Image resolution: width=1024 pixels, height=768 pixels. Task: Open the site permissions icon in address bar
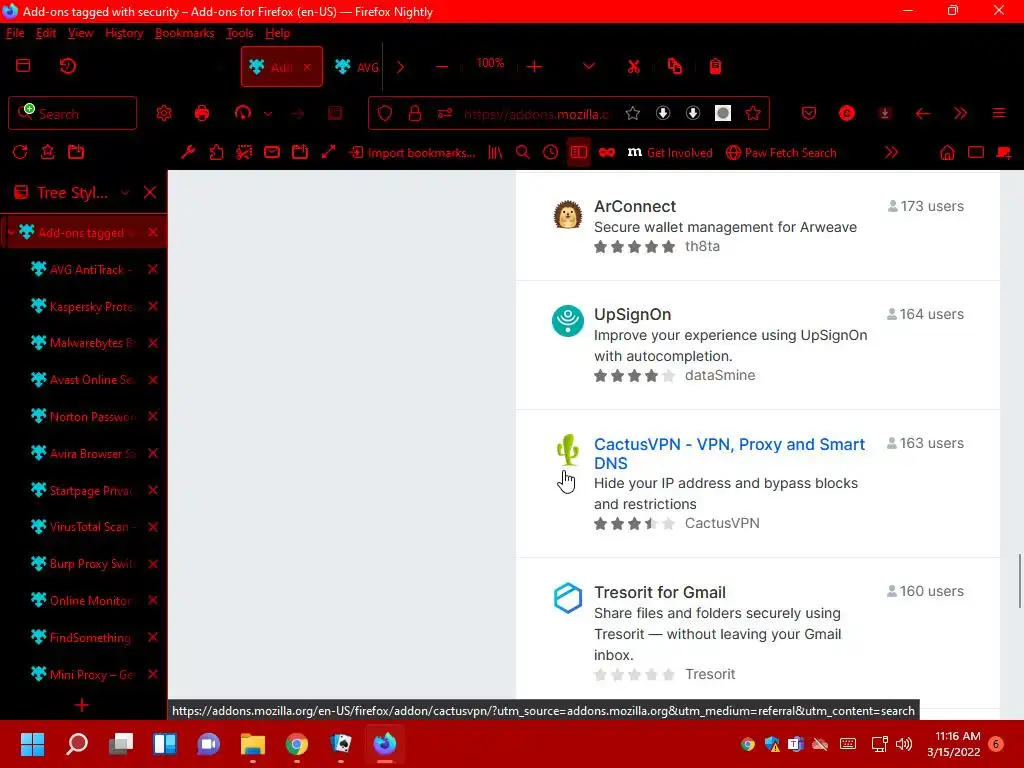click(x=445, y=114)
